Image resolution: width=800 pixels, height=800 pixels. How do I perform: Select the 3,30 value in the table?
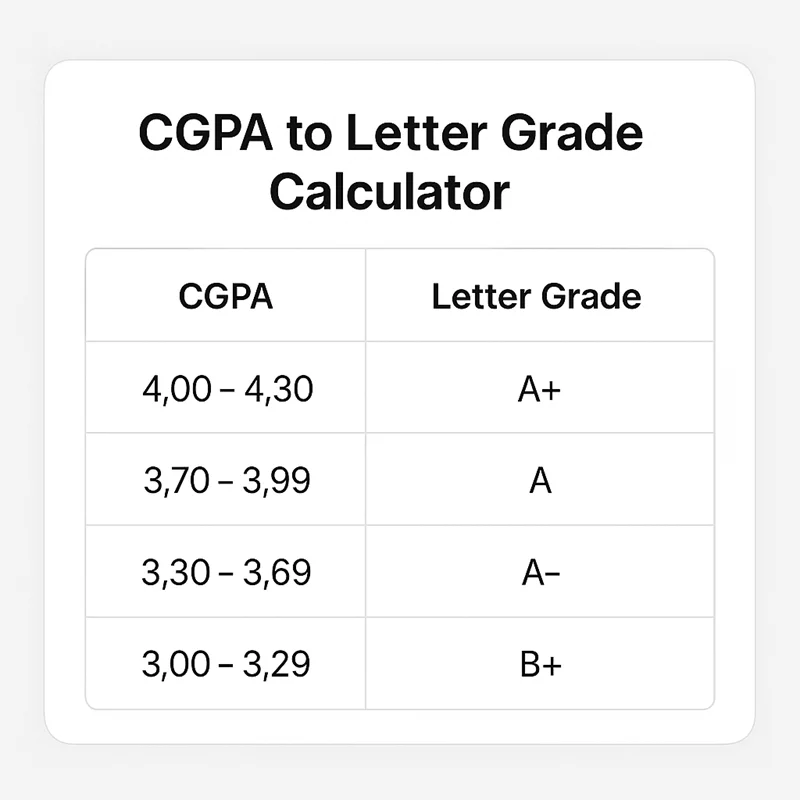pos(176,572)
